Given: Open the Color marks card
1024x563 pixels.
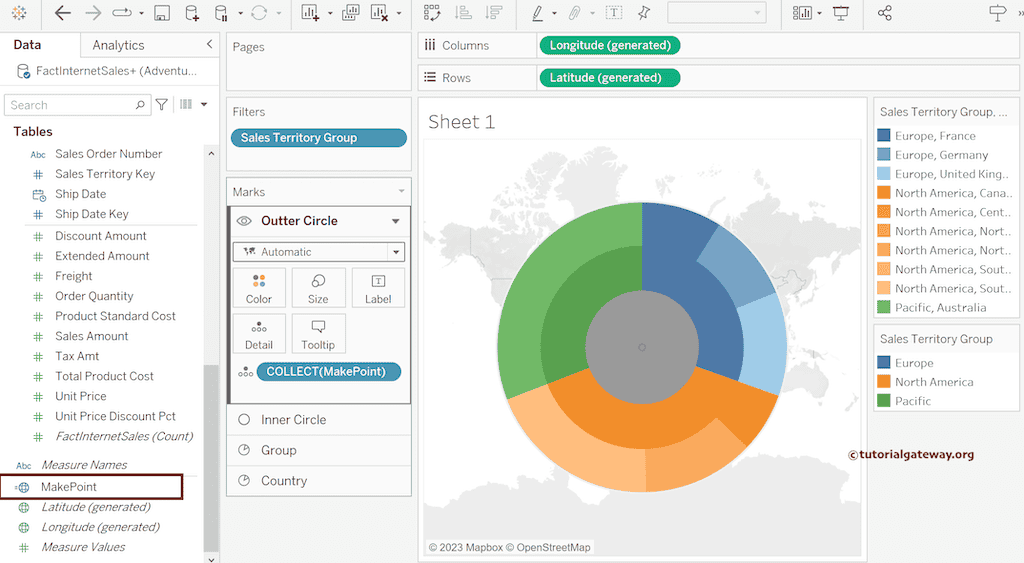Looking at the screenshot, I should pyautogui.click(x=259, y=288).
